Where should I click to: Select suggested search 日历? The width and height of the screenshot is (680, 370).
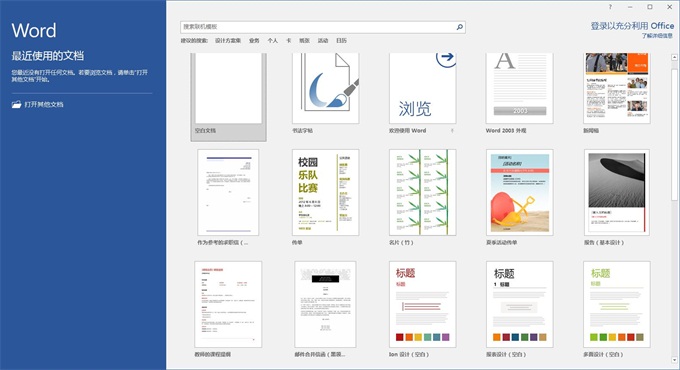(341, 41)
